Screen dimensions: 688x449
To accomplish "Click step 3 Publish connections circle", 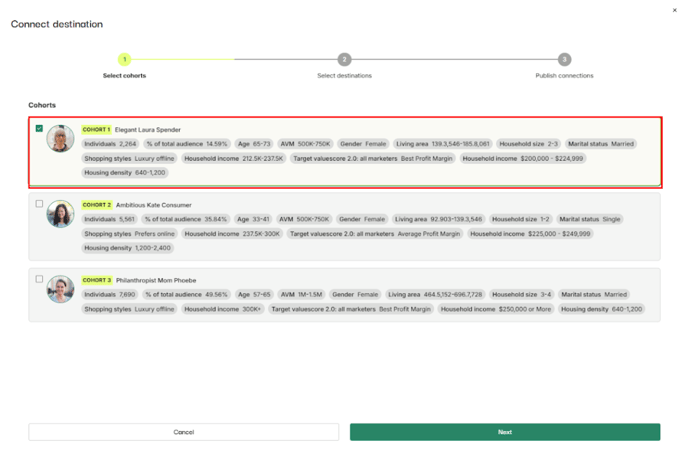I will (x=564, y=60).
